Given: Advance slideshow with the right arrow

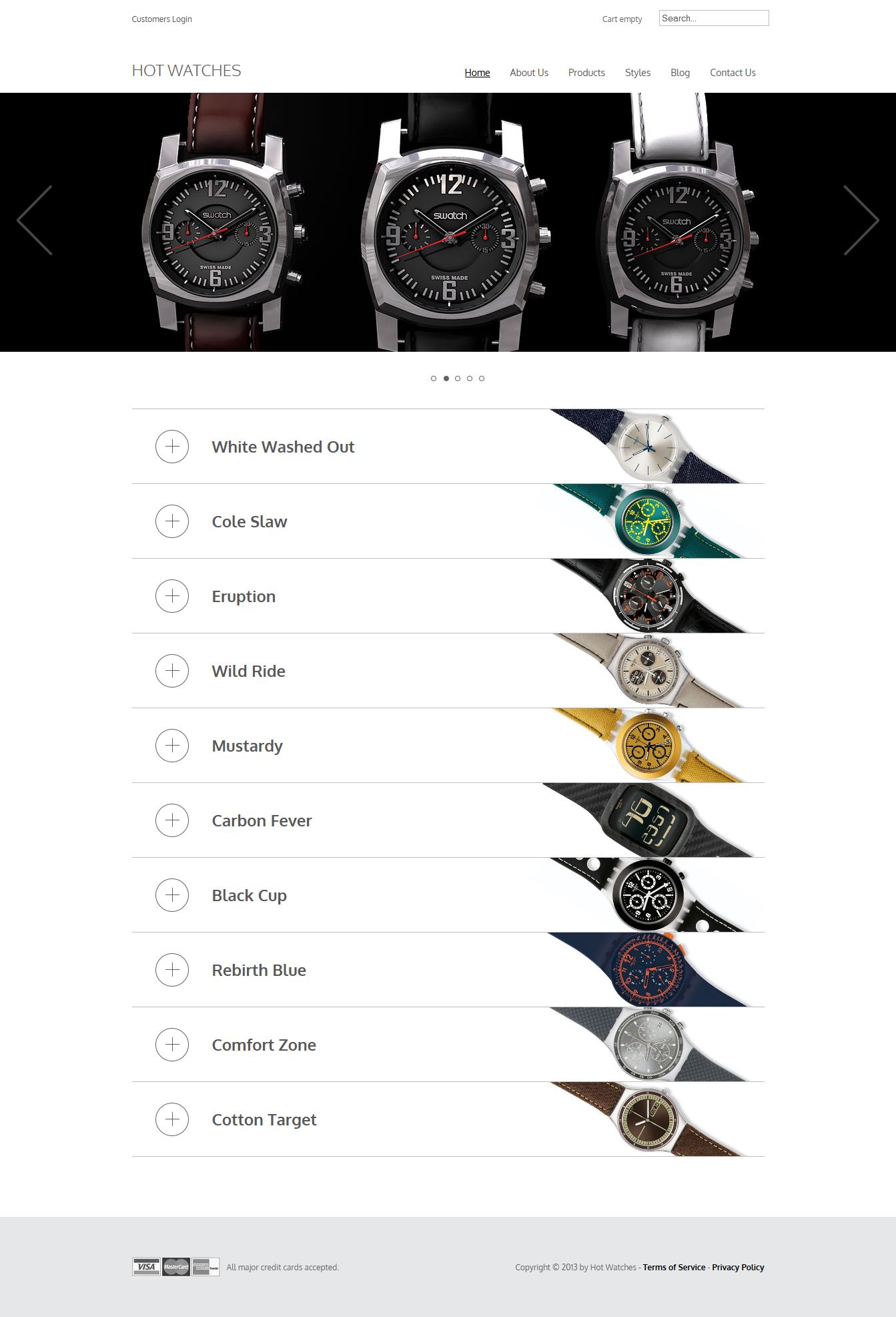Looking at the screenshot, I should click(861, 220).
